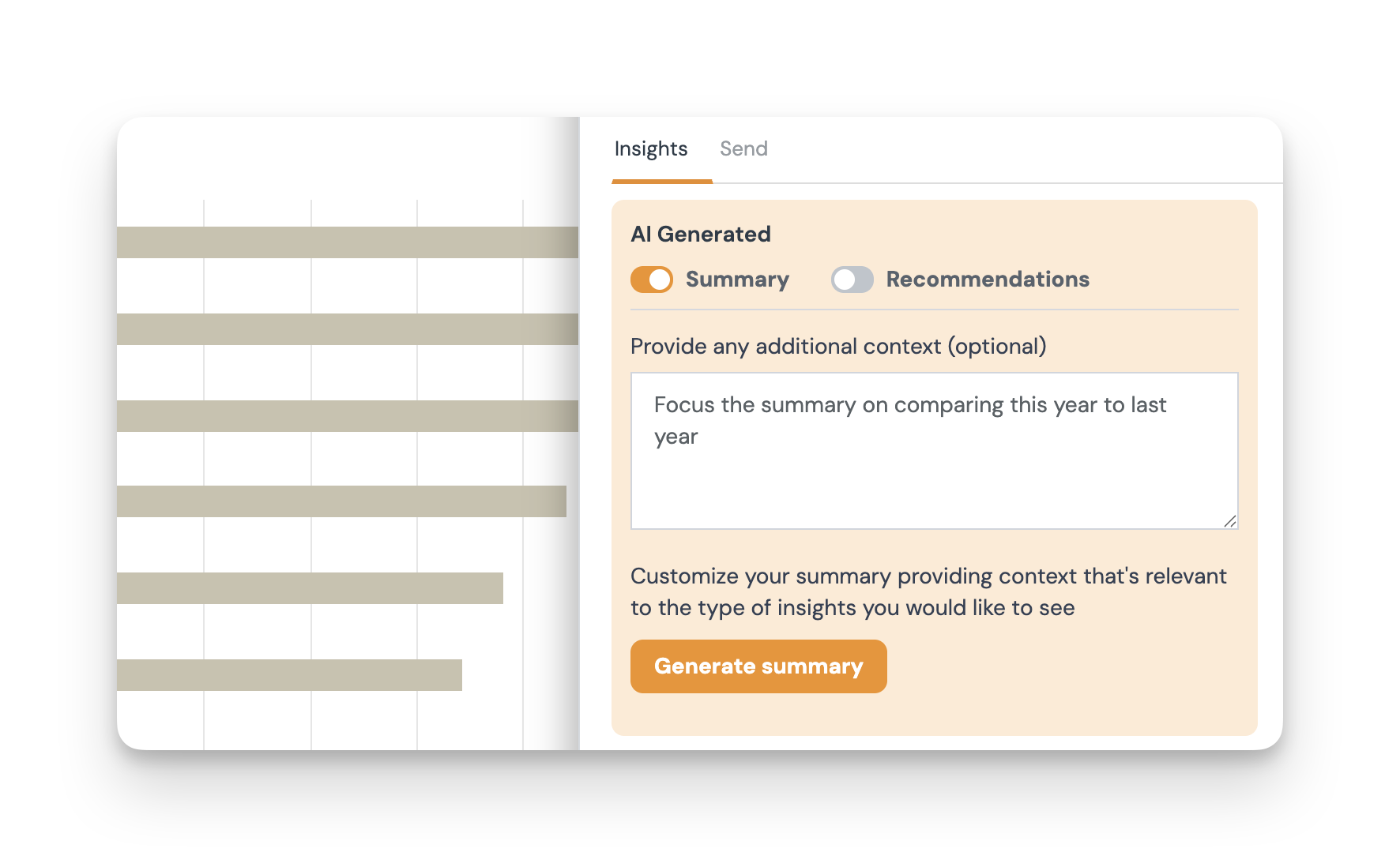Click the Summary label text
This screenshot has height=867, width=1400.
tap(737, 280)
